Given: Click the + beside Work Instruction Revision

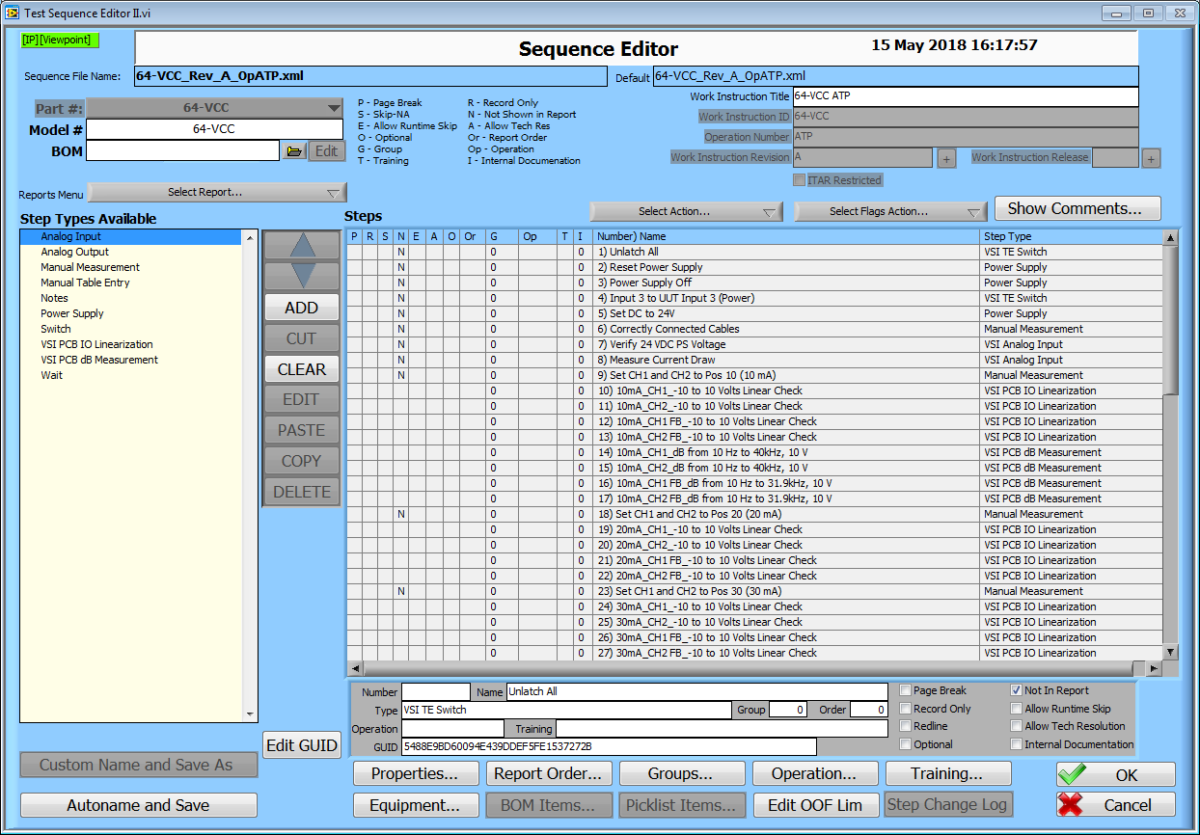Looking at the screenshot, I should tap(946, 157).
